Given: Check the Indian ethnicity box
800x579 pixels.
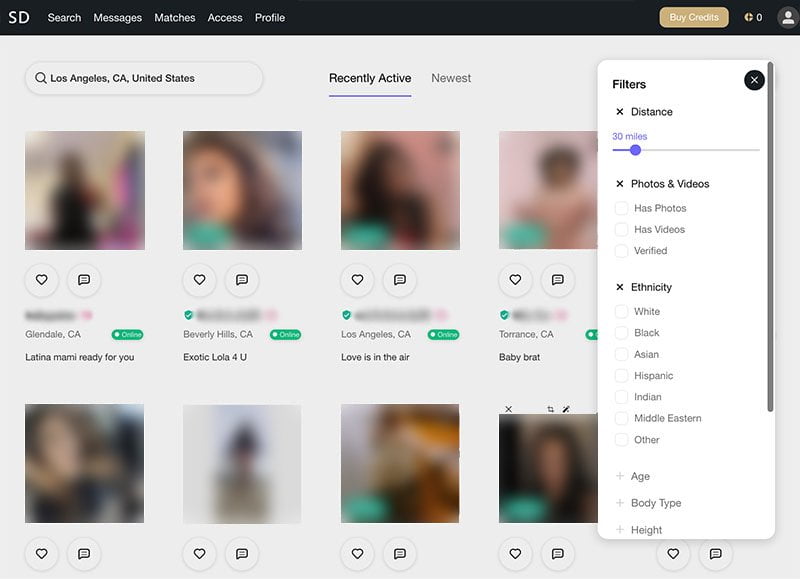Looking at the screenshot, I should (621, 397).
